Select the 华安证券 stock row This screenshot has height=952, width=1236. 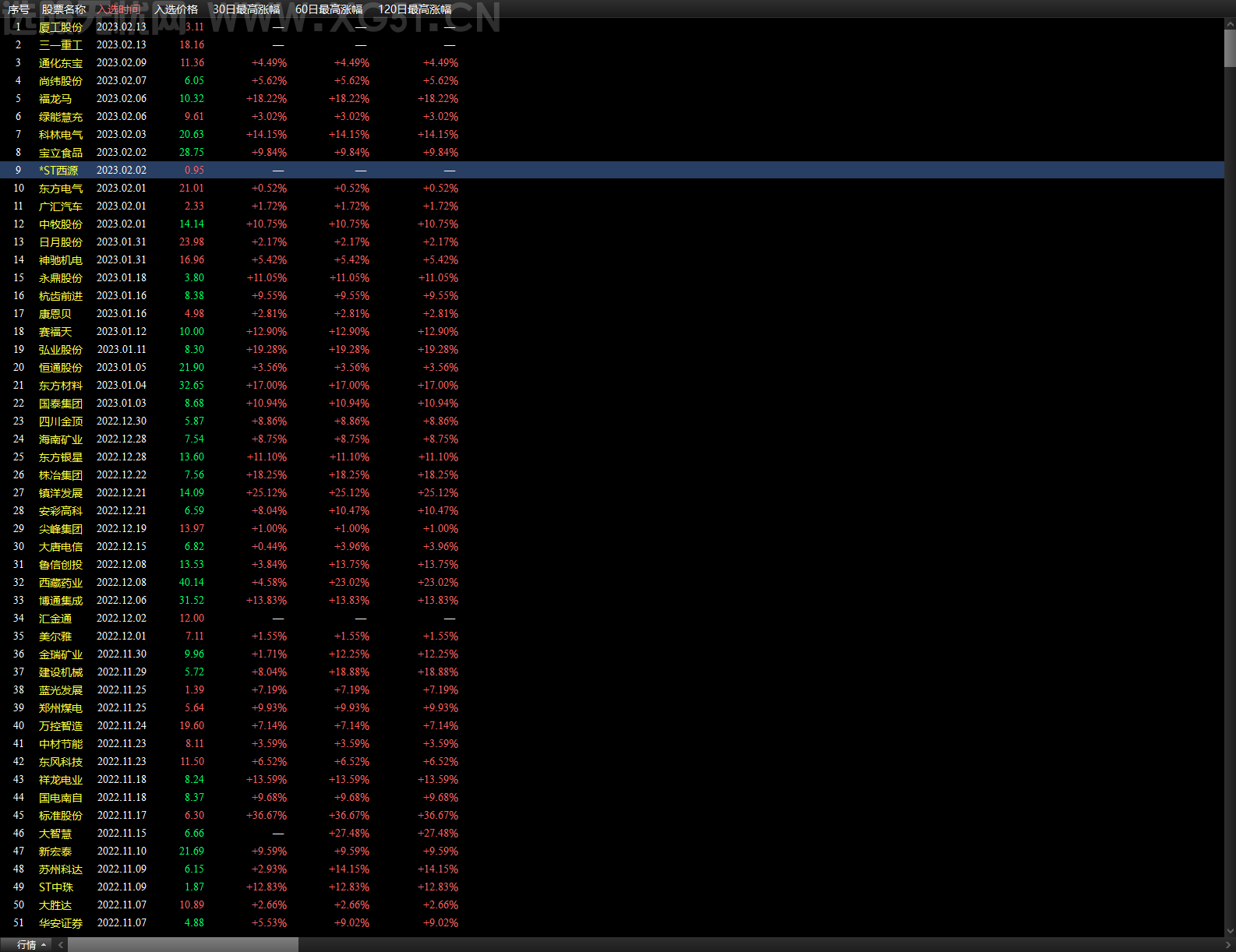tap(612, 922)
